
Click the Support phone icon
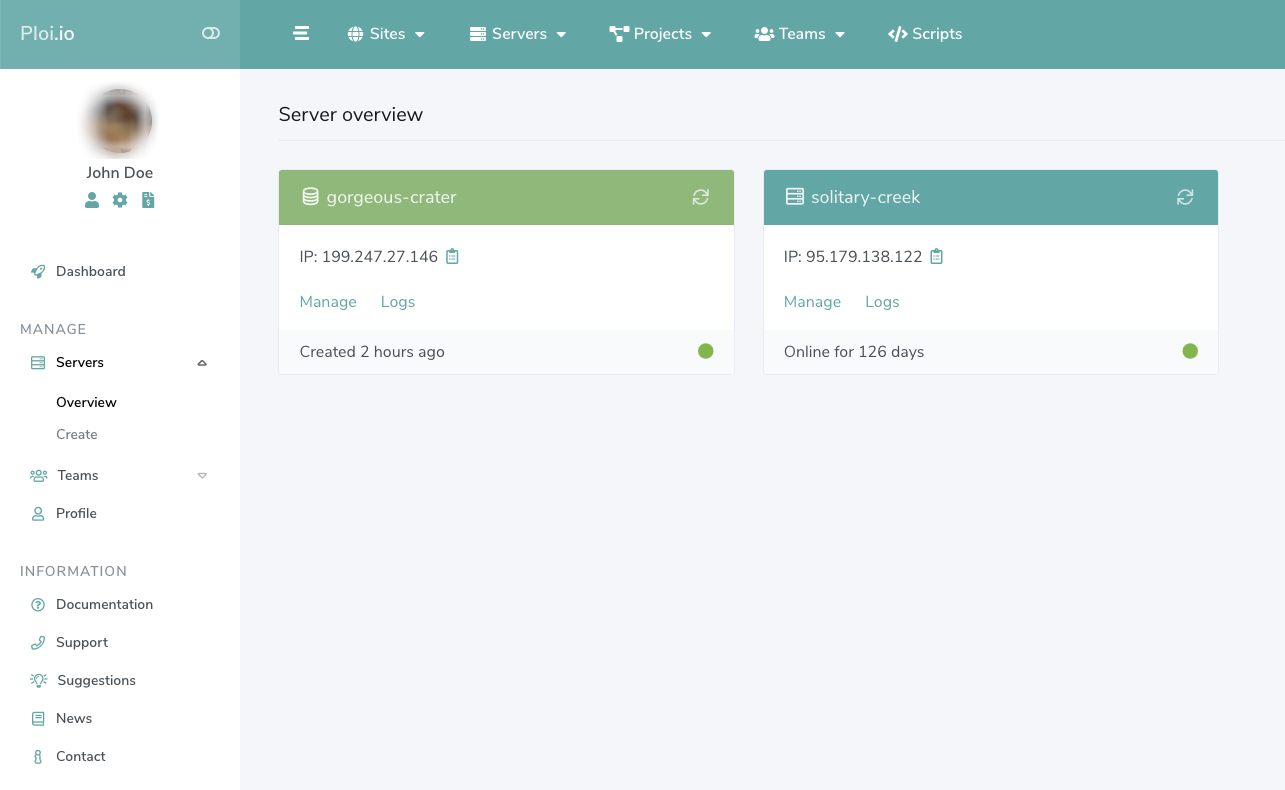(38, 642)
